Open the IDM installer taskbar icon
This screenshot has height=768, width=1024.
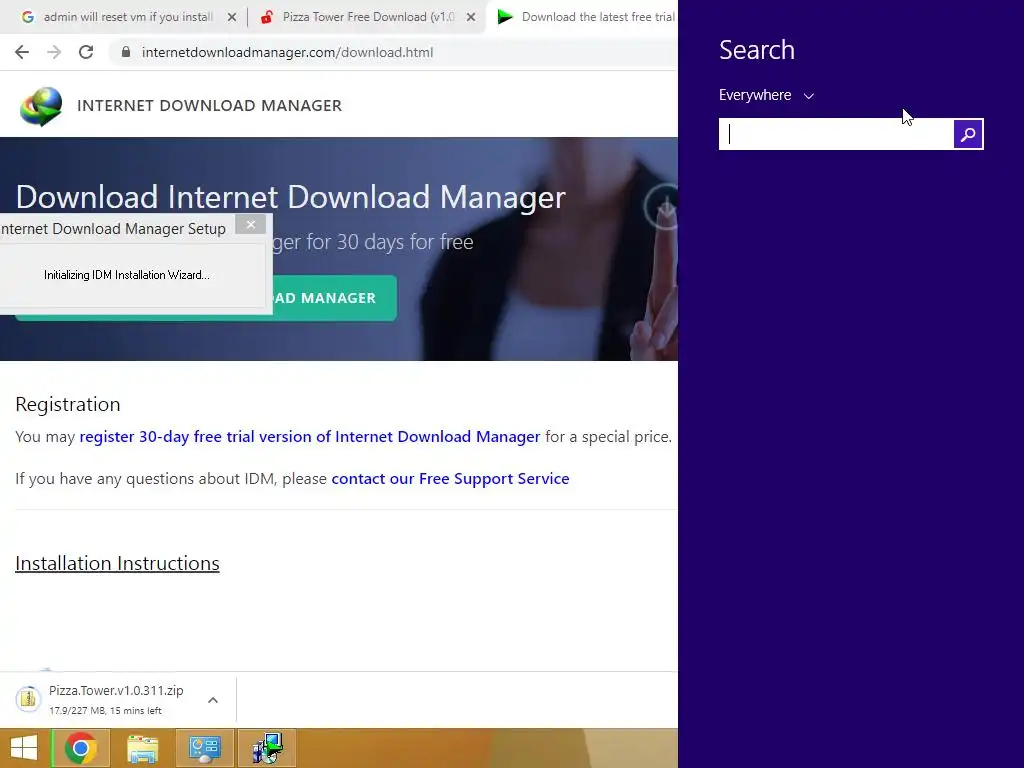(267, 748)
